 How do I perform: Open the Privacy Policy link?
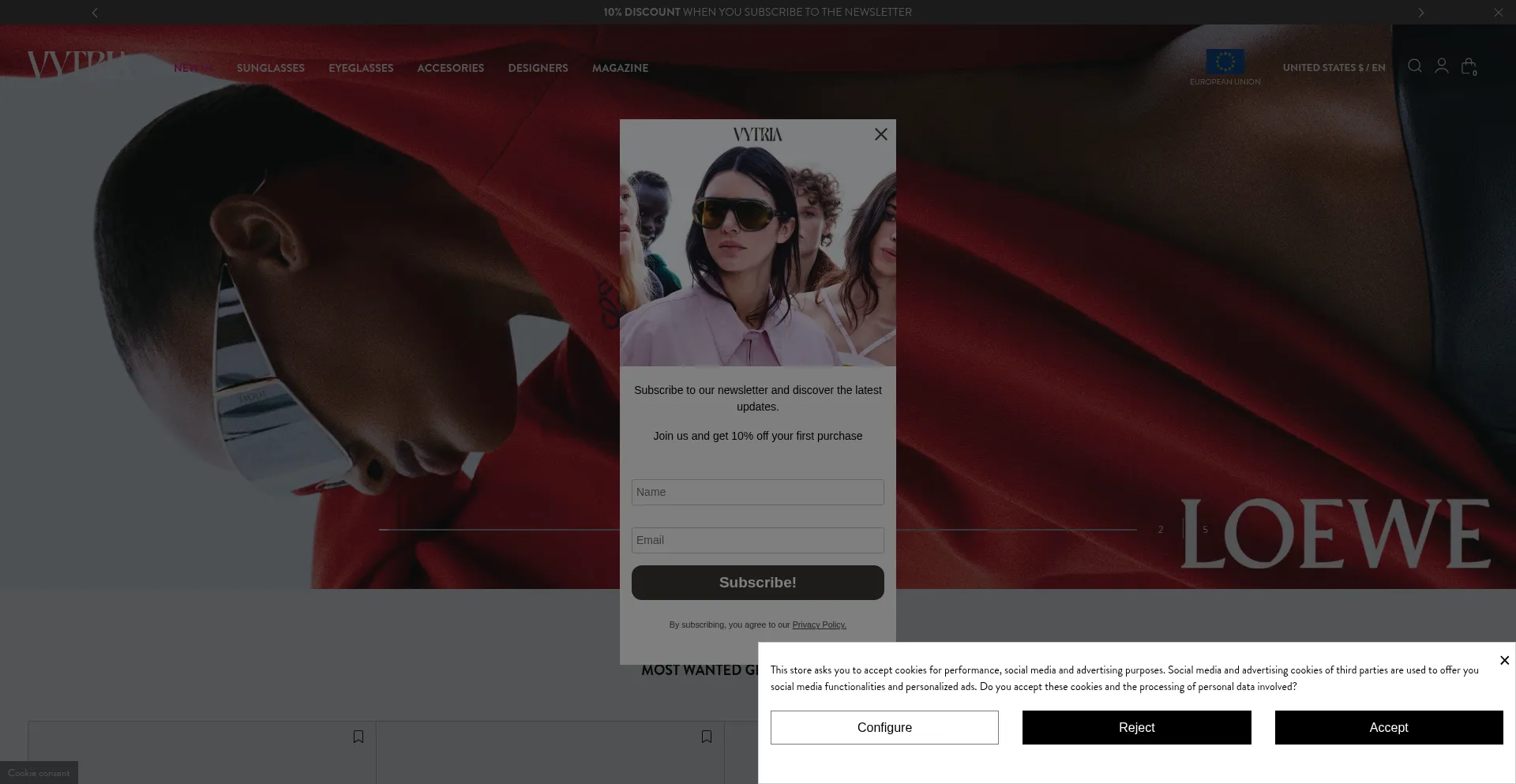click(x=819, y=625)
